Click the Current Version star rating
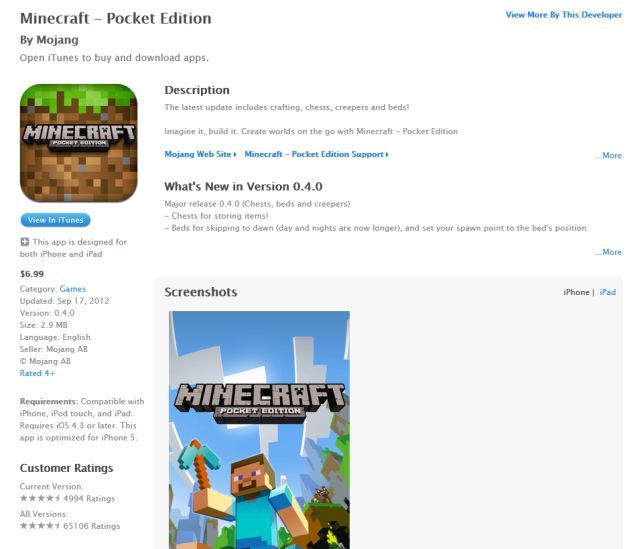 pos(40,498)
